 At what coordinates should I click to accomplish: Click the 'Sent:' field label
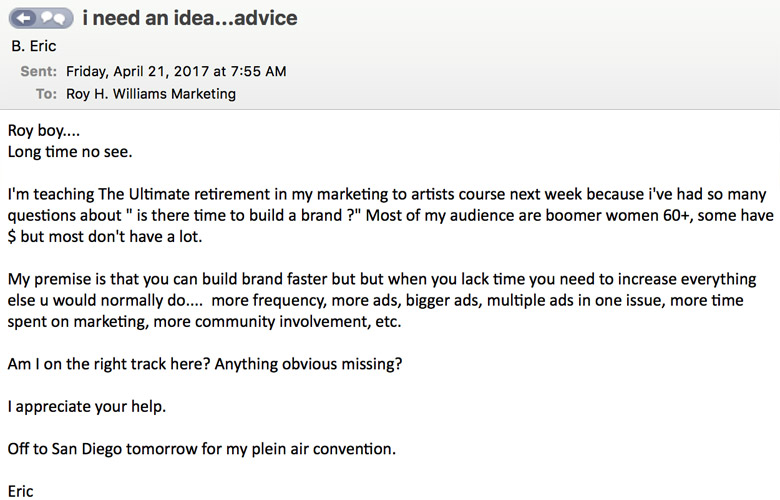[39, 71]
